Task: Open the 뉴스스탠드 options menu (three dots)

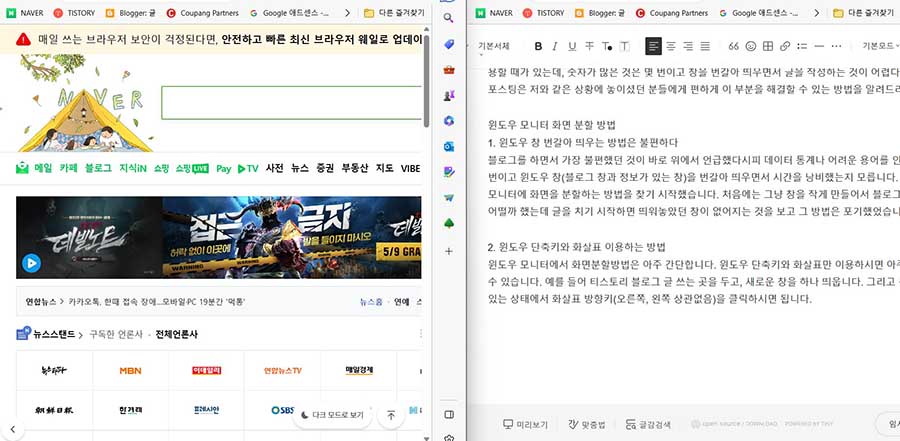Action: tap(421, 334)
